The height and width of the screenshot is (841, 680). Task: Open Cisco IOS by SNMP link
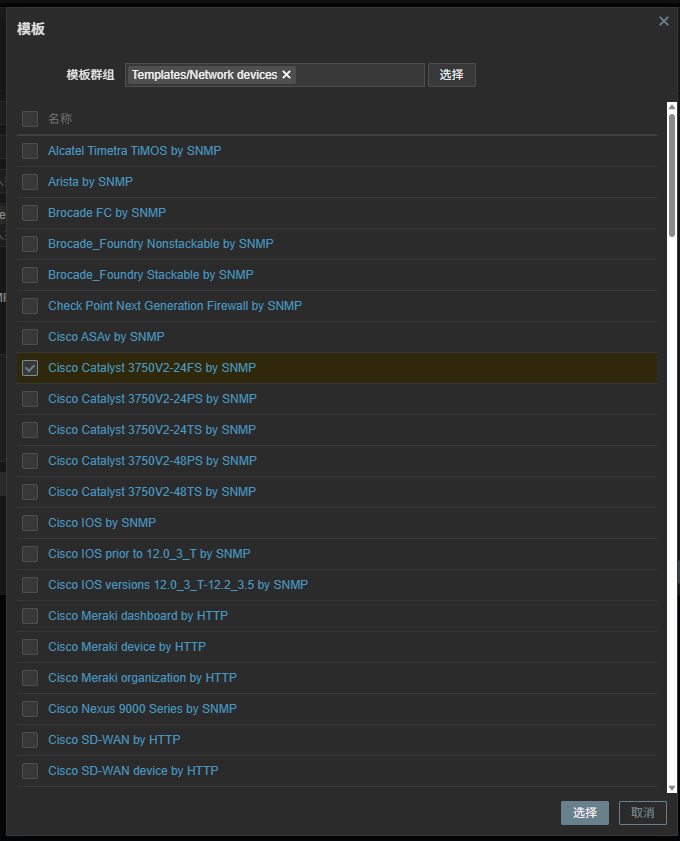[x=102, y=523]
